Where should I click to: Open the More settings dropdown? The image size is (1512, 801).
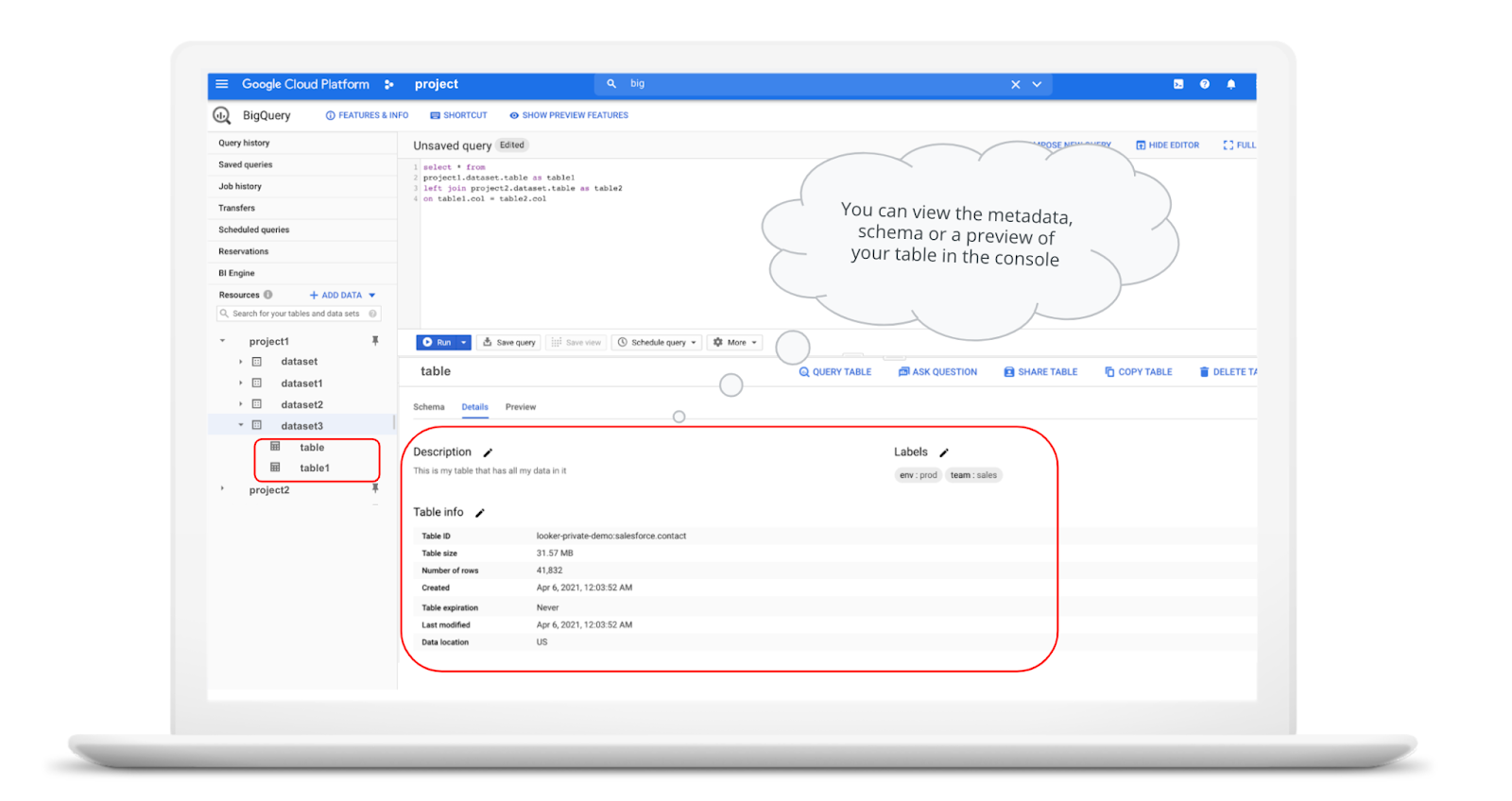[734, 342]
